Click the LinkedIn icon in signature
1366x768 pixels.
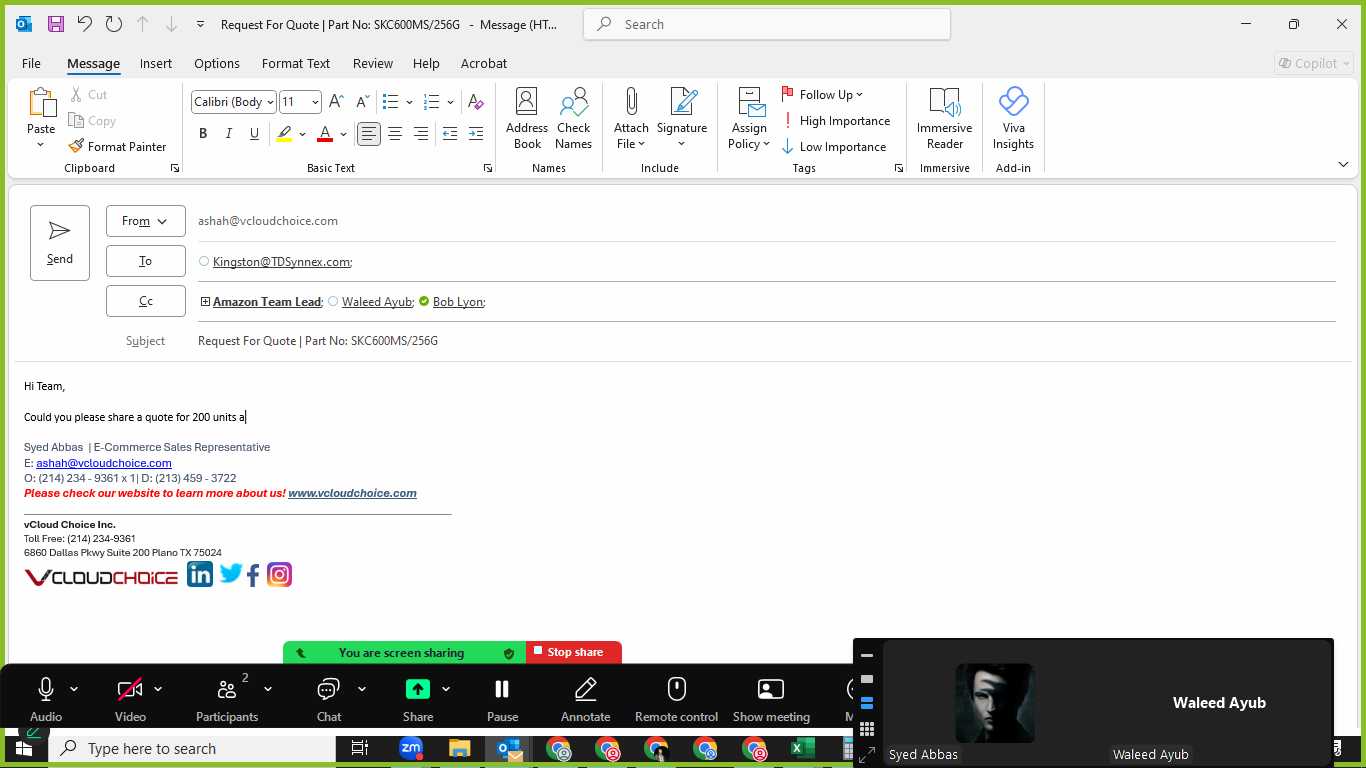[x=200, y=574]
